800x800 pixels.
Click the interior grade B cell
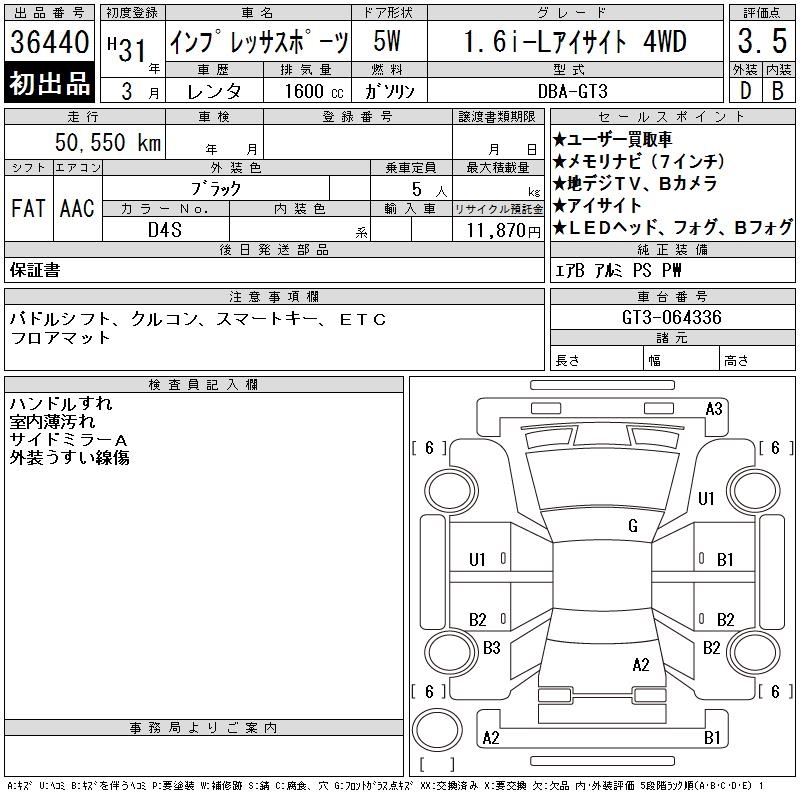tap(777, 90)
